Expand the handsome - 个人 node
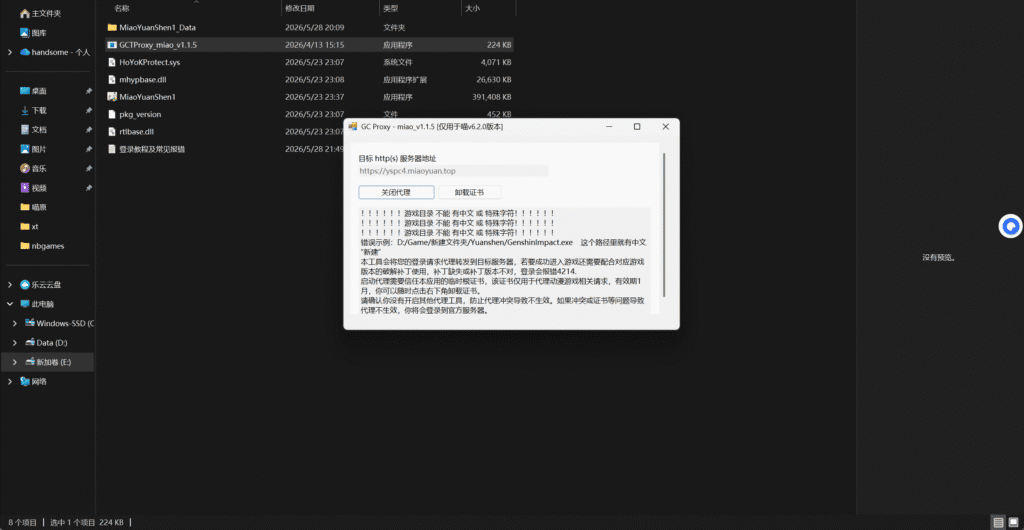 tap(10, 52)
